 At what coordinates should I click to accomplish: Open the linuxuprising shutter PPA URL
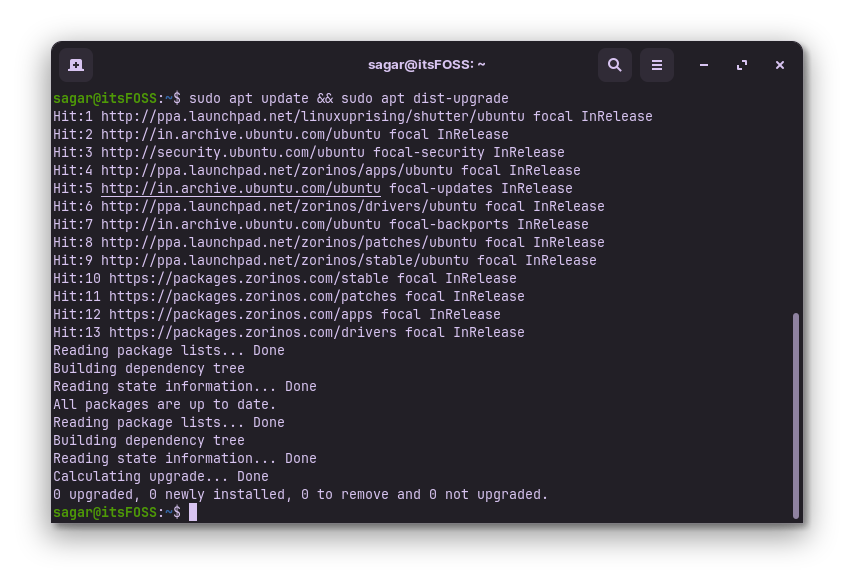[312, 117]
